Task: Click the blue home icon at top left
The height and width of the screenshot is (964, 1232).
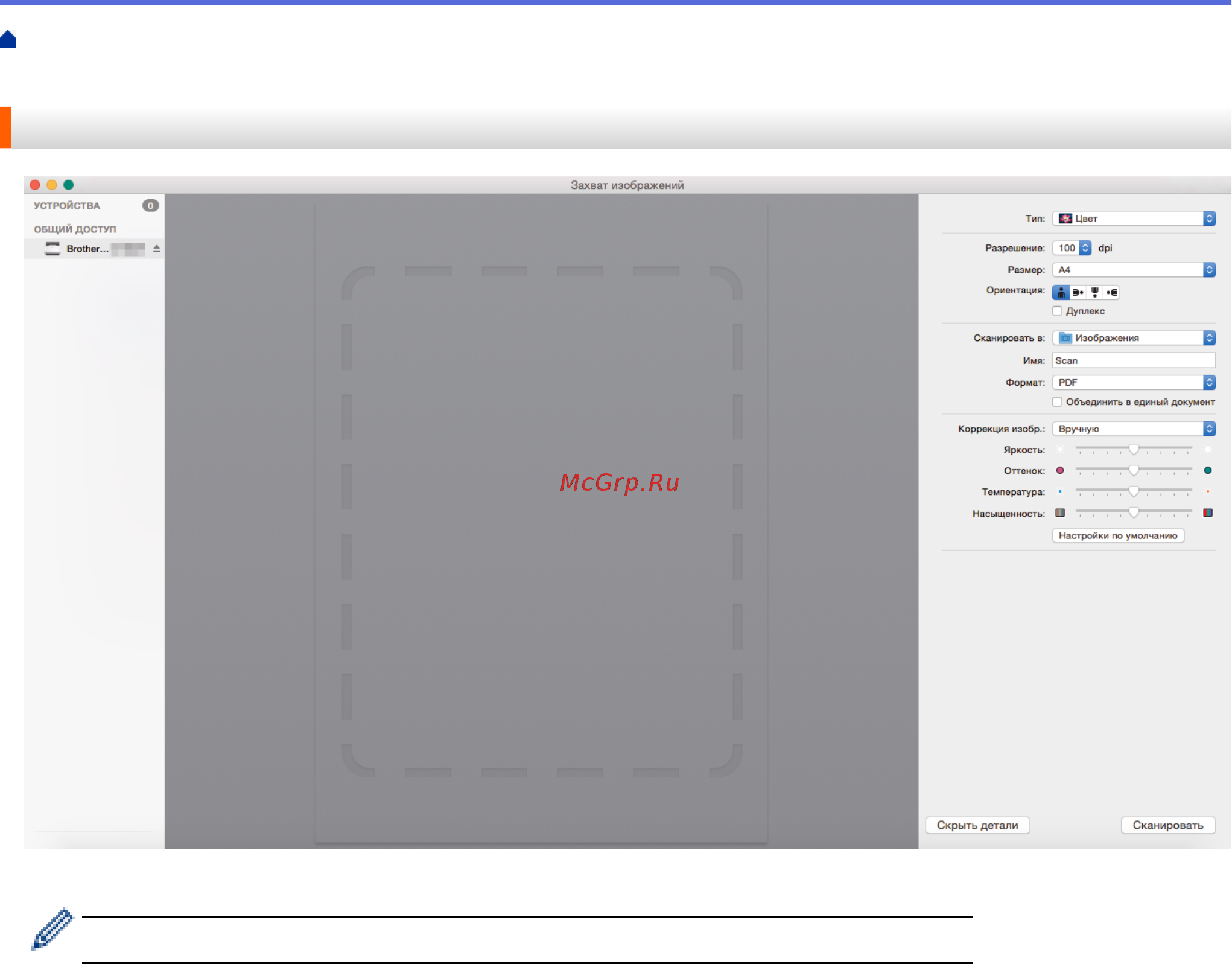Action: [8, 40]
